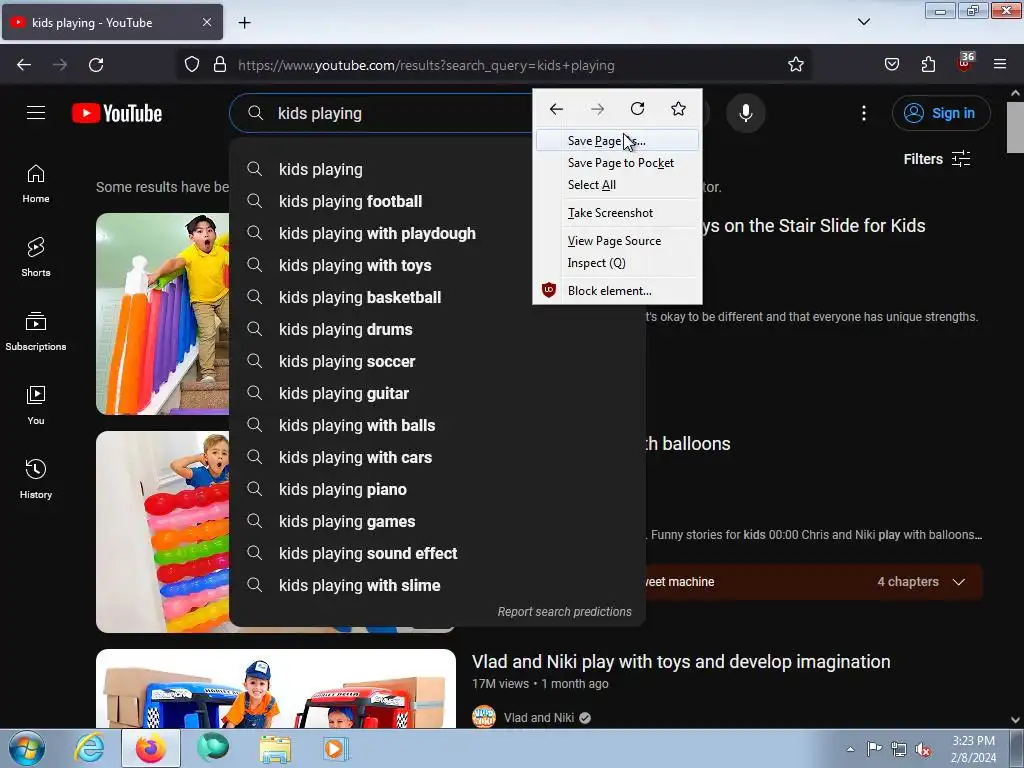Image resolution: width=1024 pixels, height=768 pixels.
Task: Open the Vlad and Niki channel name
Action: pyautogui.click(x=539, y=718)
